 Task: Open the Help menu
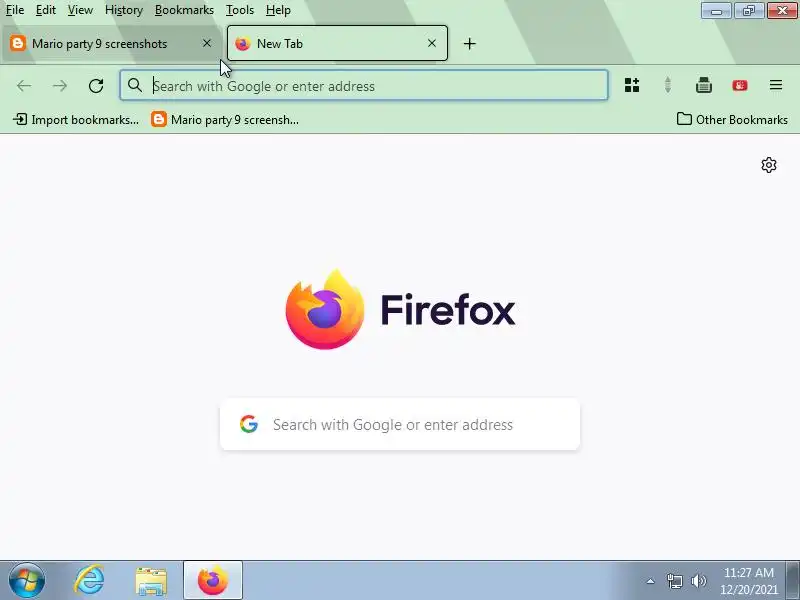click(278, 10)
